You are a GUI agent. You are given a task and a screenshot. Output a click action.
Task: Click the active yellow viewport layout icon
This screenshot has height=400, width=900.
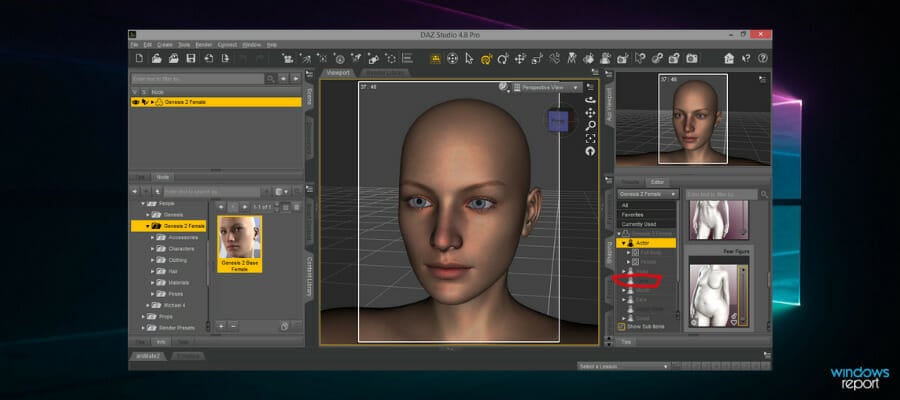click(436, 58)
